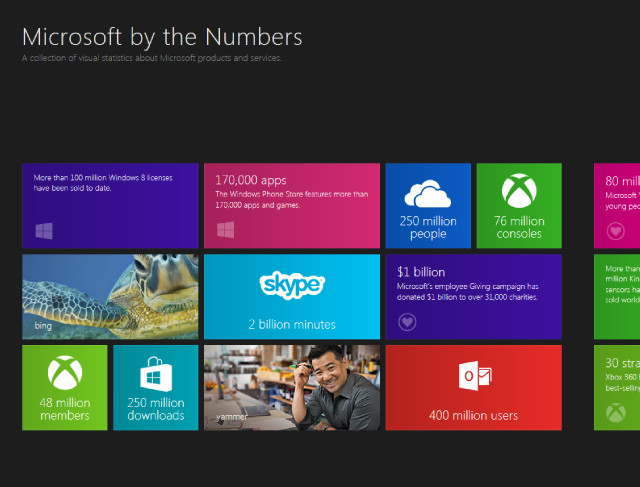Click the '250 million people' label

click(428, 227)
